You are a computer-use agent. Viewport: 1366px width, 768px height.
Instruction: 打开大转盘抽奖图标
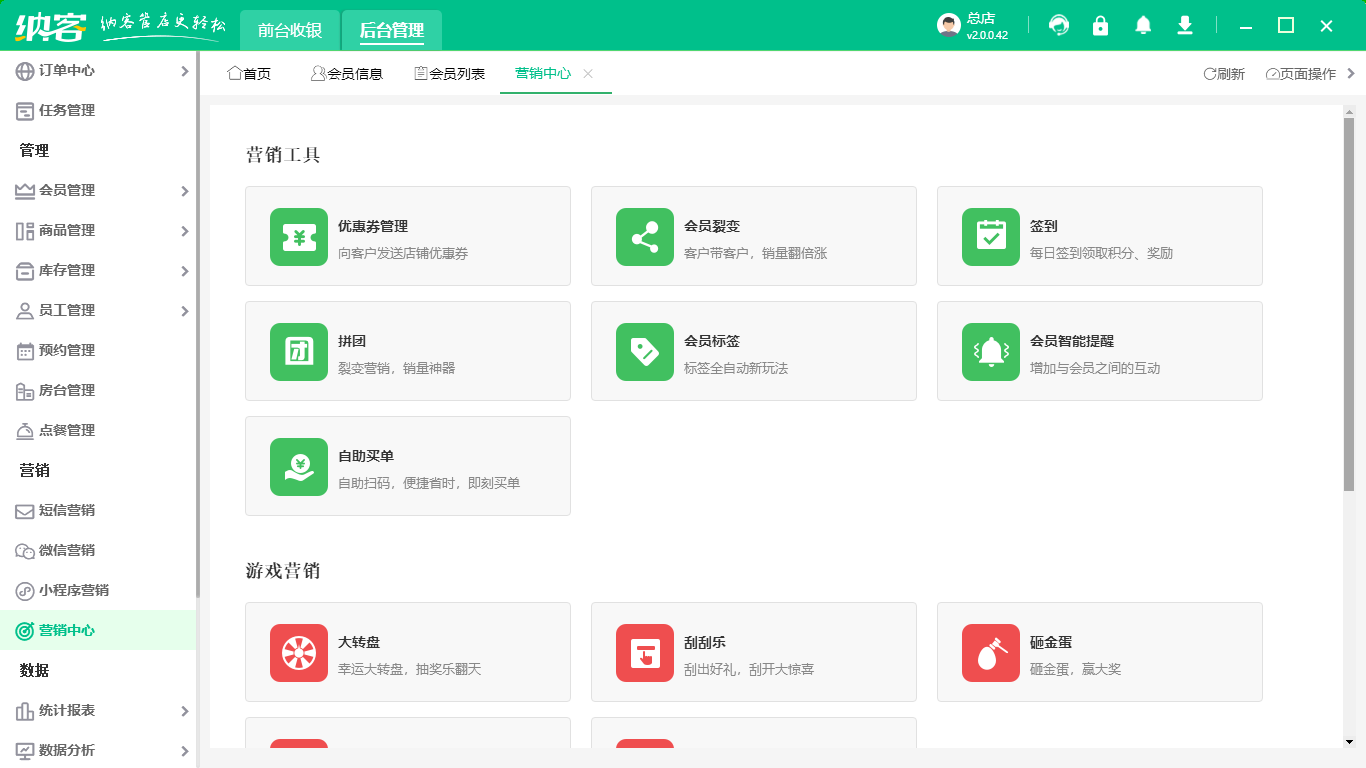(297, 652)
